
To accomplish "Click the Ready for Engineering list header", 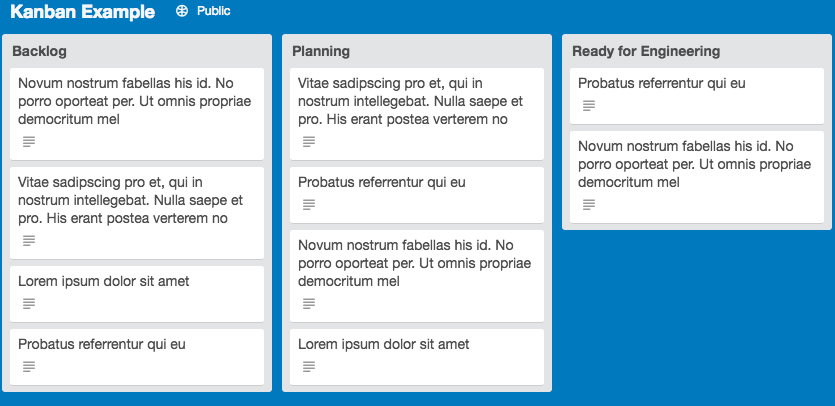I will (x=646, y=51).
